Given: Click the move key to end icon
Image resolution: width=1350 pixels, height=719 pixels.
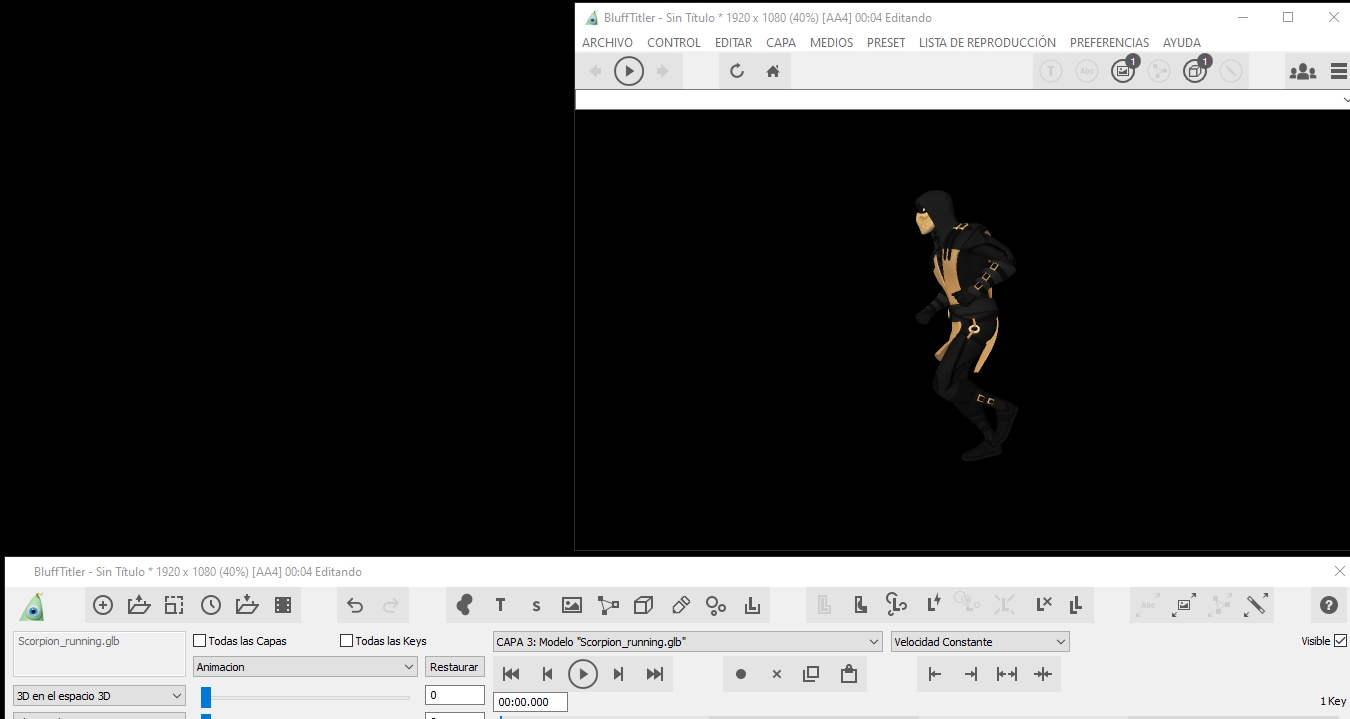Looking at the screenshot, I should pyautogui.click(x=971, y=674).
